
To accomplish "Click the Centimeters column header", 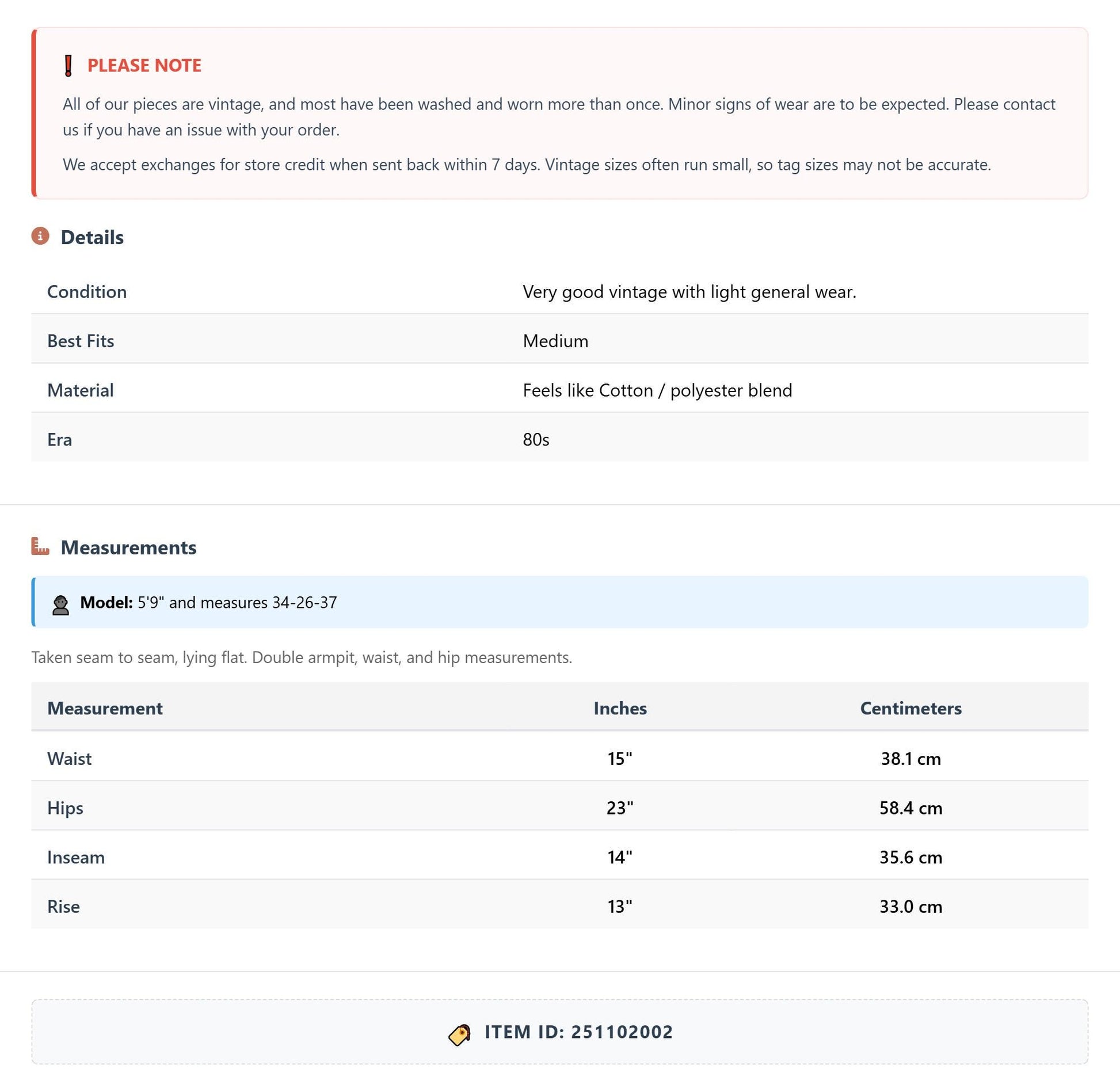I will click(x=911, y=709).
